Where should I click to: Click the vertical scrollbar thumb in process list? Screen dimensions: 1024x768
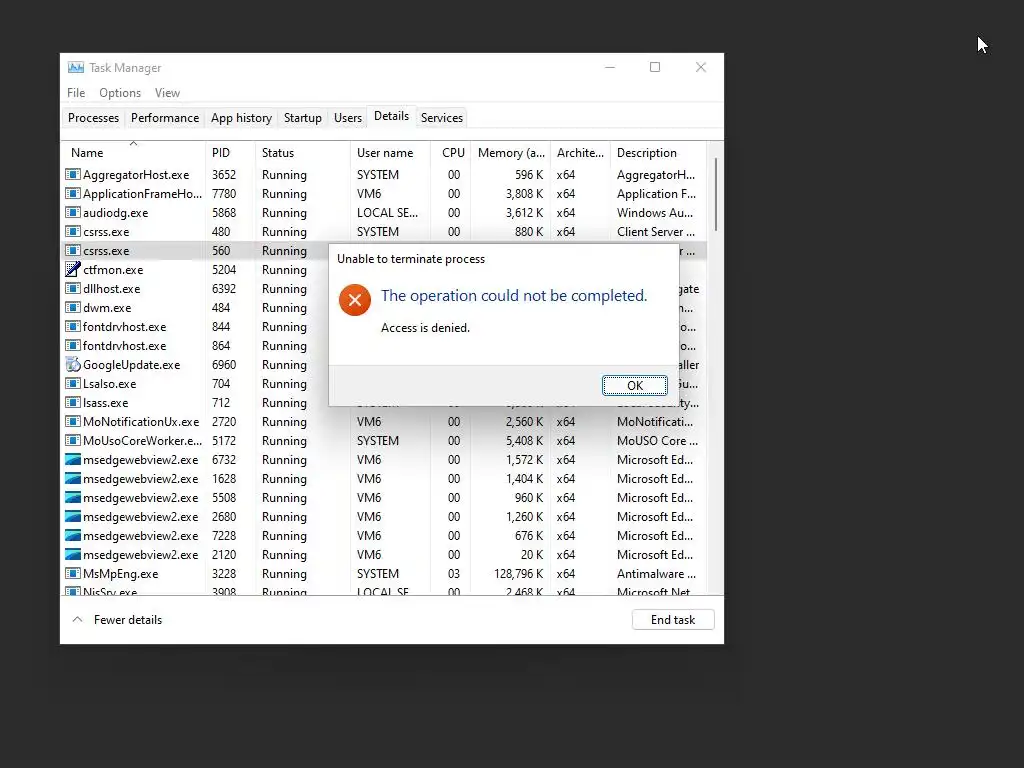click(716, 194)
